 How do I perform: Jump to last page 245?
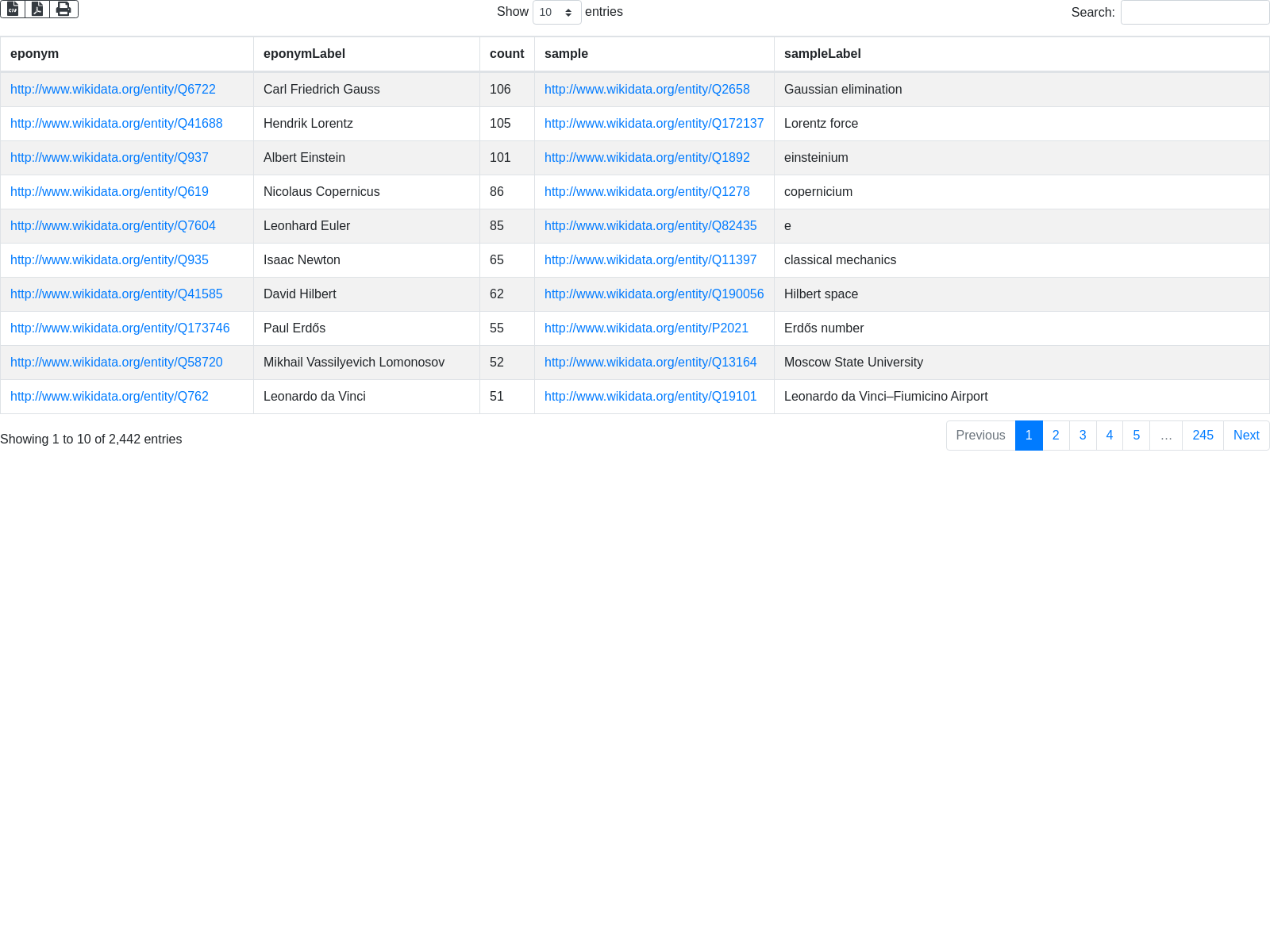pos(1203,436)
